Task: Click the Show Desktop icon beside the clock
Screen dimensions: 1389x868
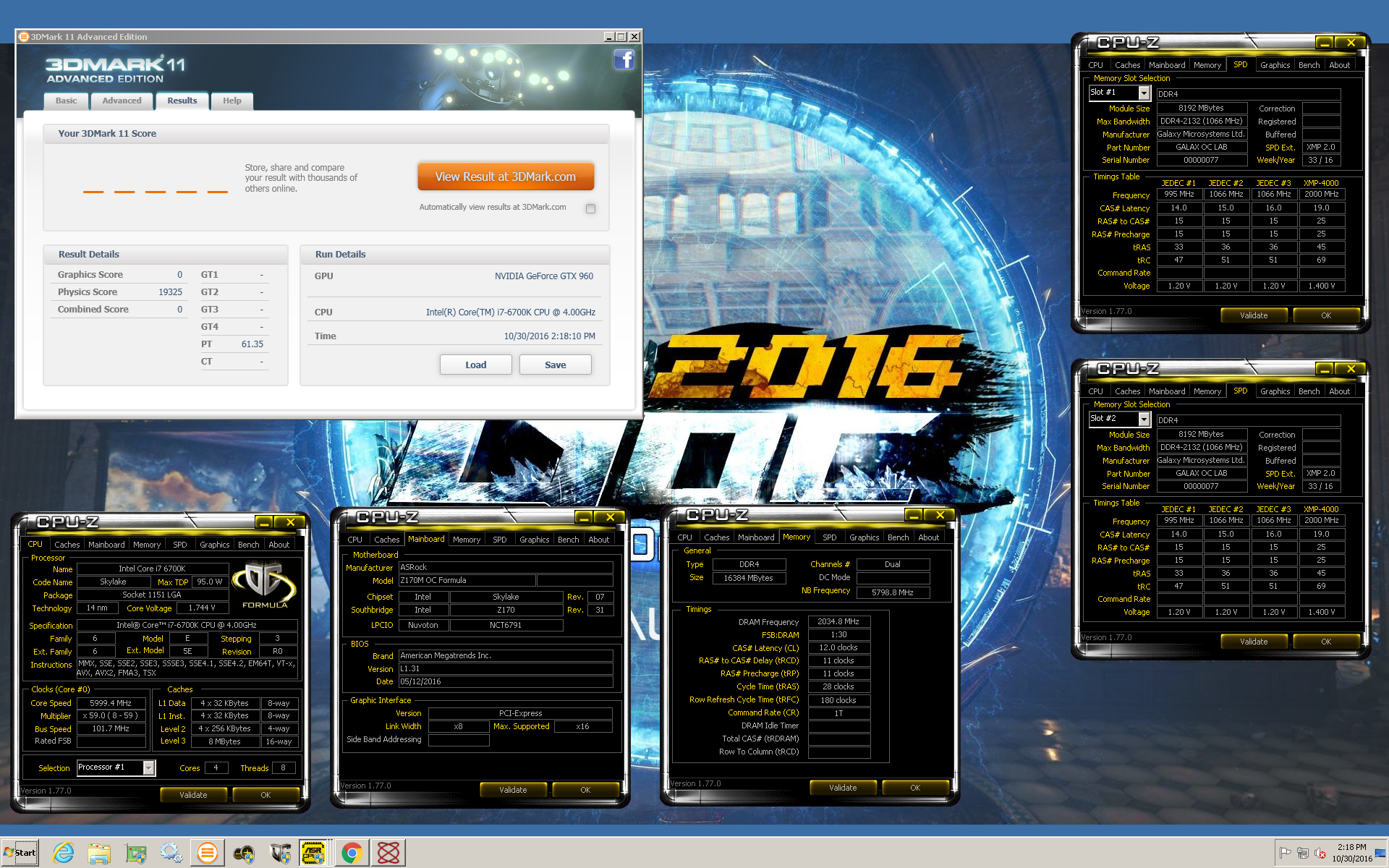Action: [1382, 853]
